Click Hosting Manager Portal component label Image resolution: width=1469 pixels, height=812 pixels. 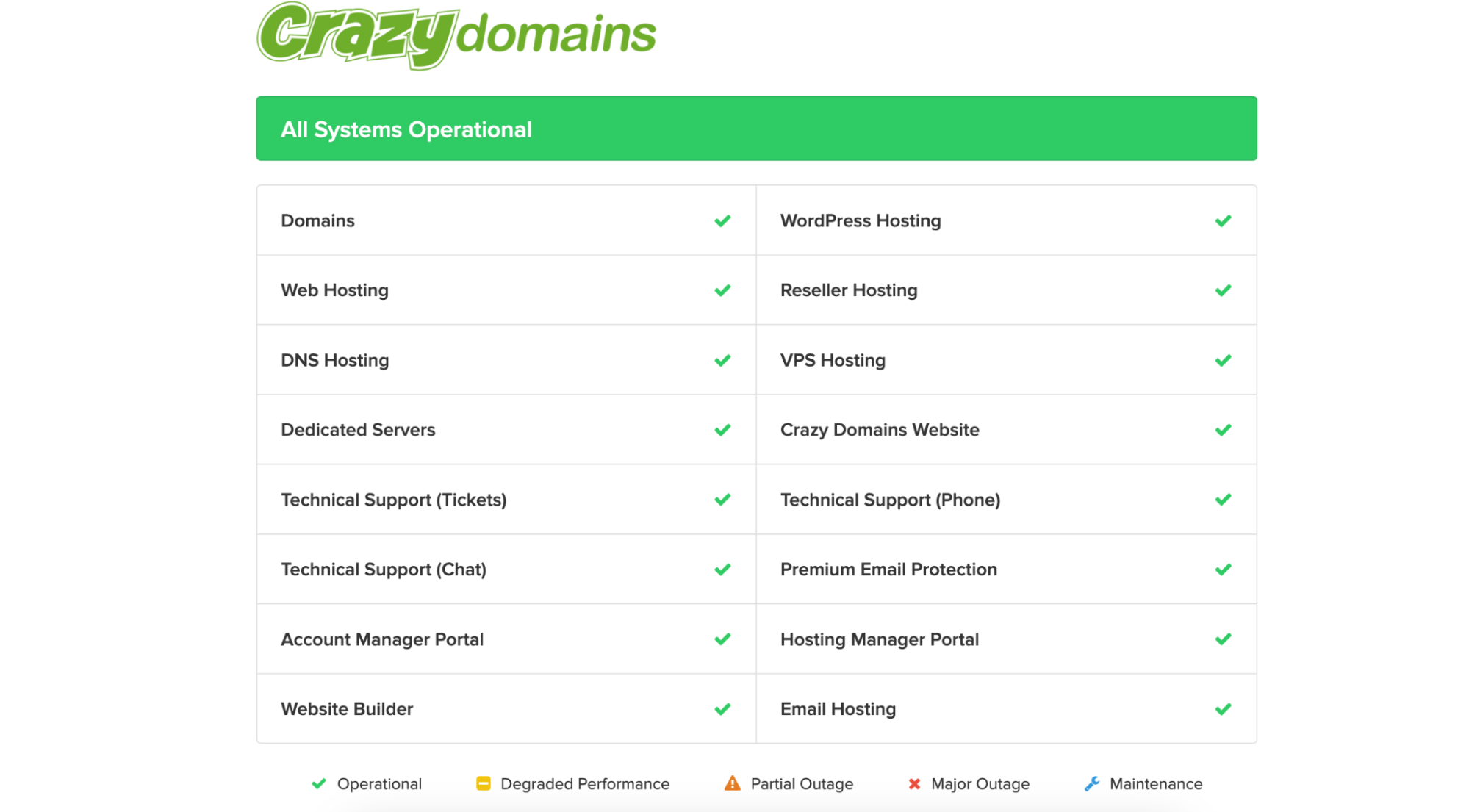879,639
